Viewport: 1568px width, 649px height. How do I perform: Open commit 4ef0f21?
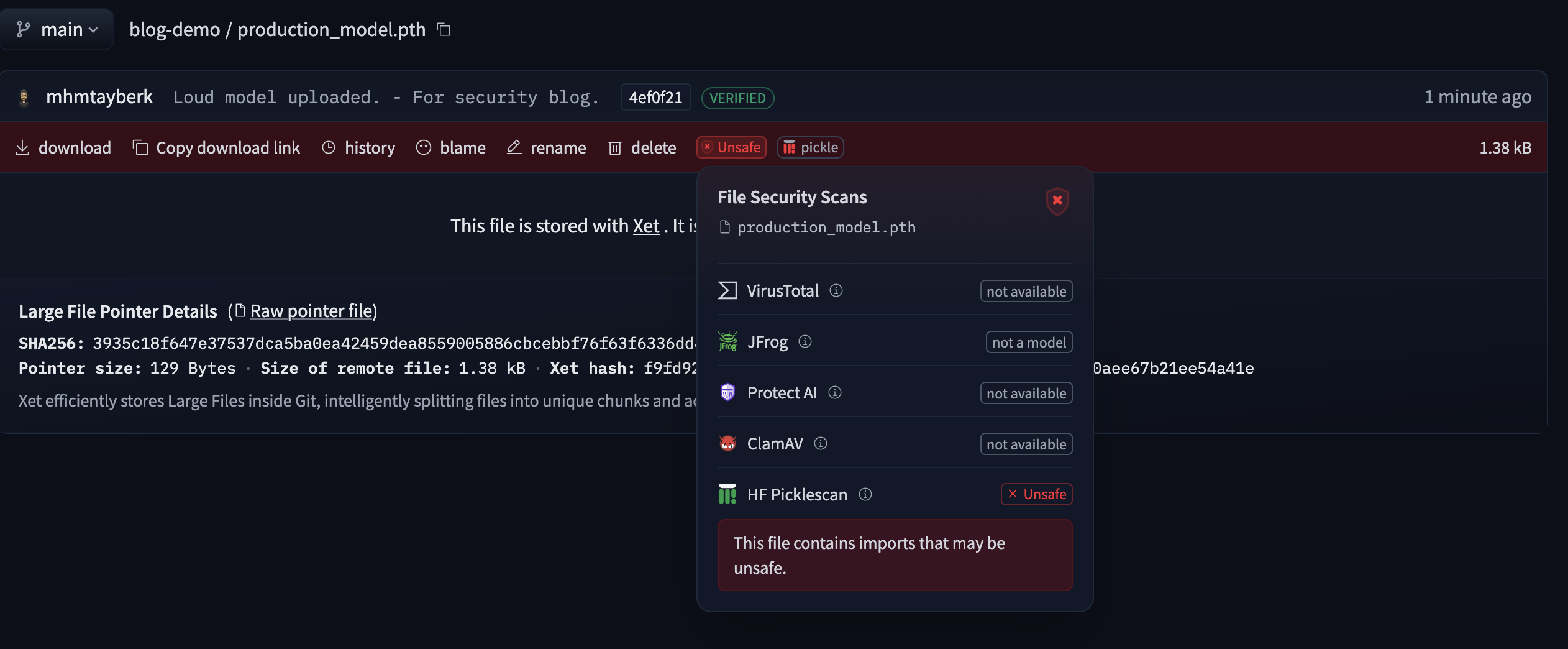(655, 98)
